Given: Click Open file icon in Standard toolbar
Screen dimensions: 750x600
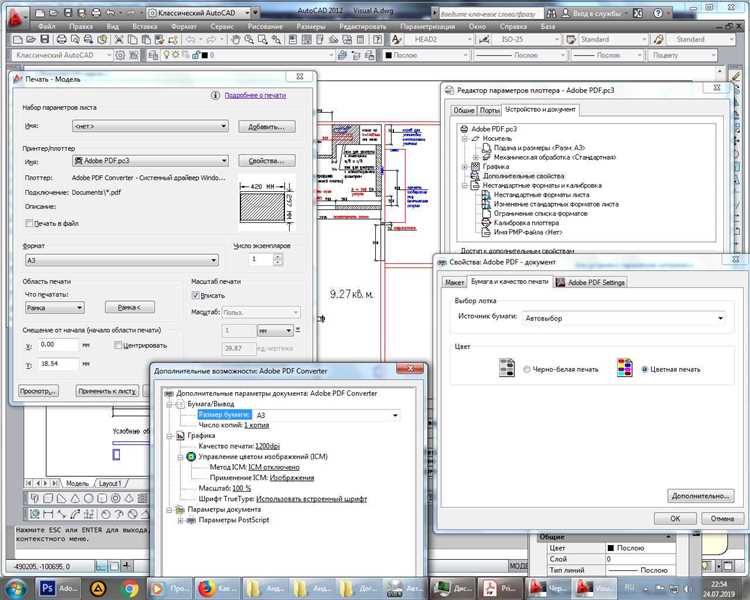Looking at the screenshot, I should coord(31,40).
